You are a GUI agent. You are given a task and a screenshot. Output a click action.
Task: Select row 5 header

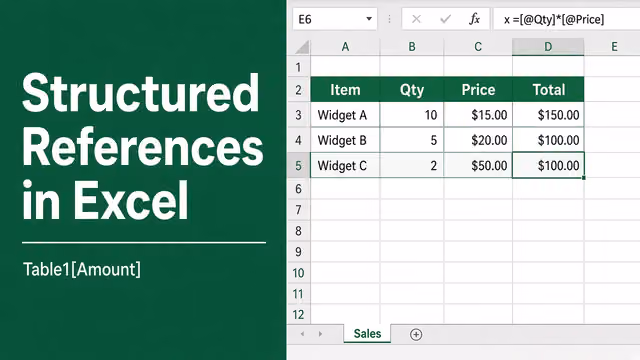coord(298,166)
